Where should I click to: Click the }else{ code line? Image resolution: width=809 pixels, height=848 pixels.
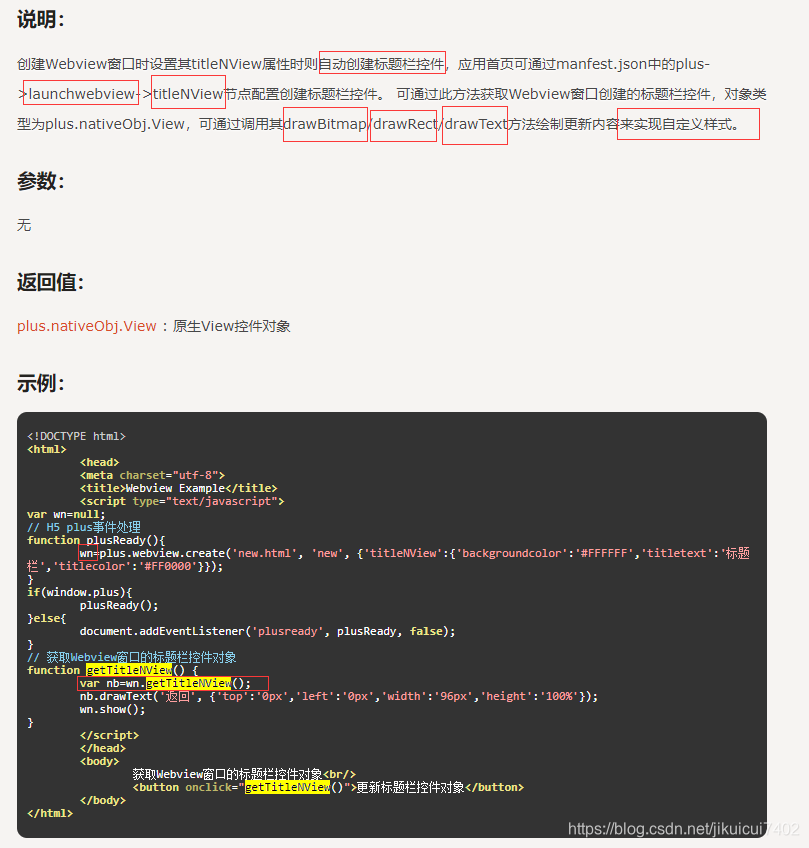click(47, 618)
